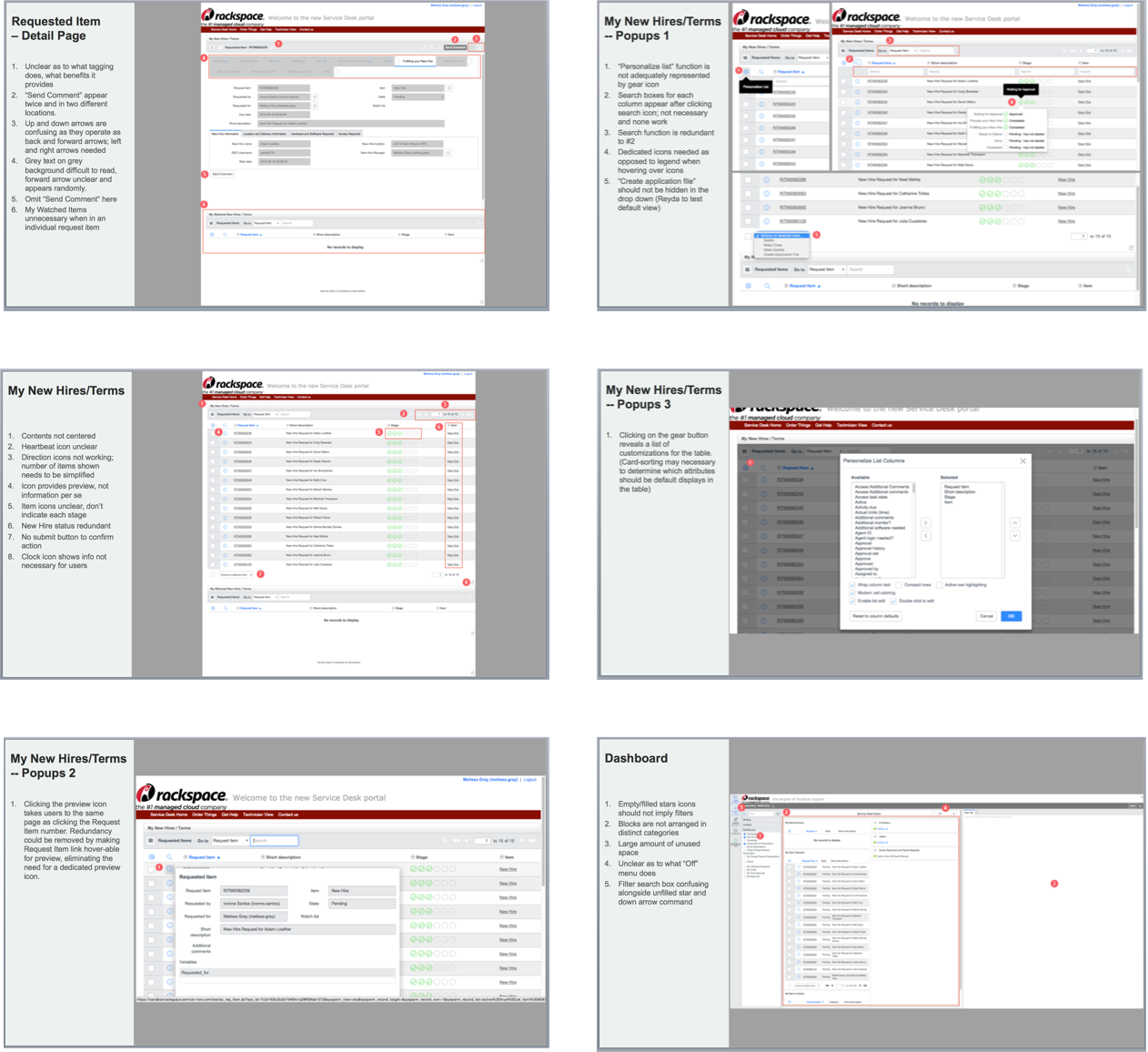Screen dimensions: 1148x1052
Task: Click 'New Hire Request for Adam Lowther' field in popup
Action: click(x=307, y=929)
